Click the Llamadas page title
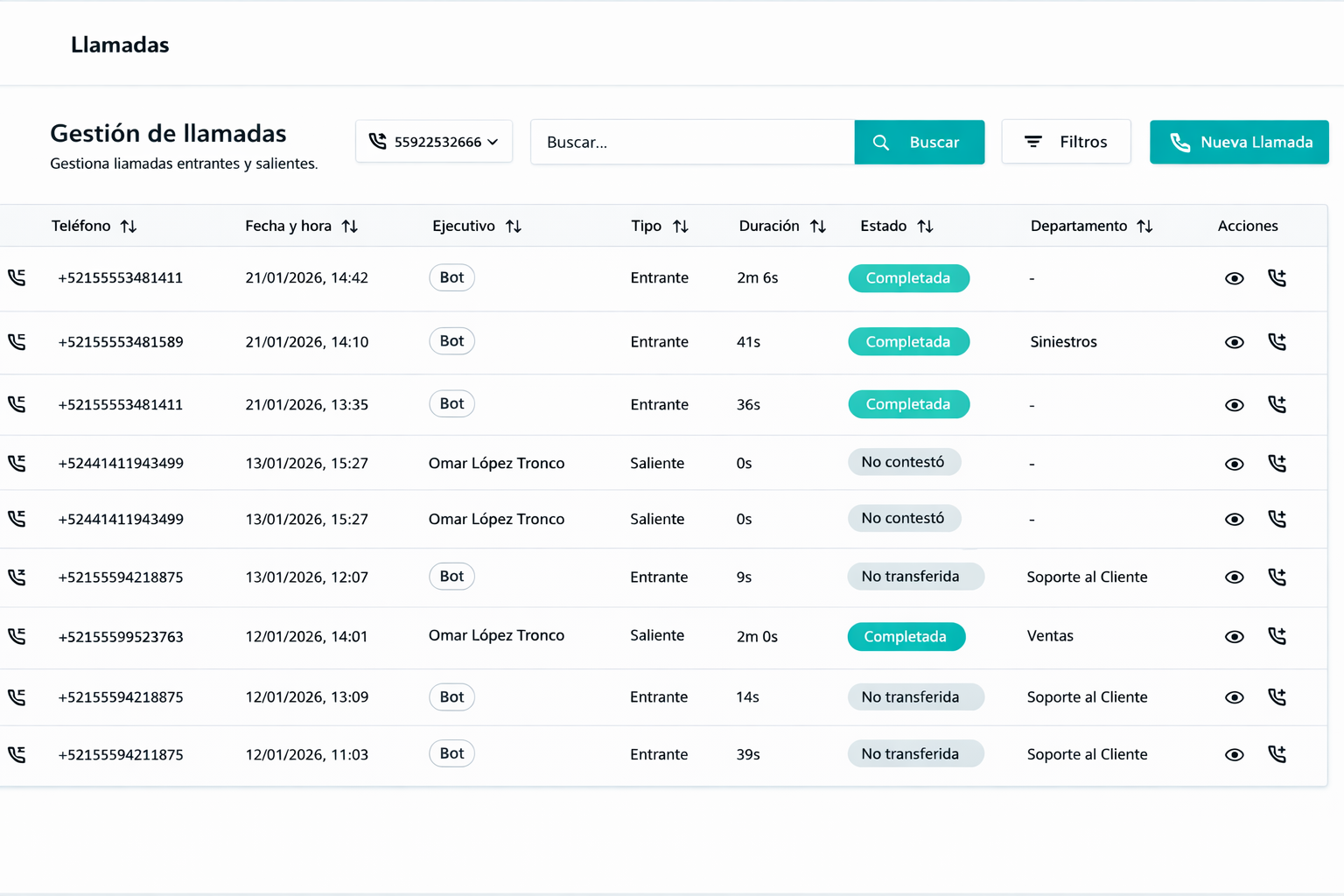 click(120, 45)
